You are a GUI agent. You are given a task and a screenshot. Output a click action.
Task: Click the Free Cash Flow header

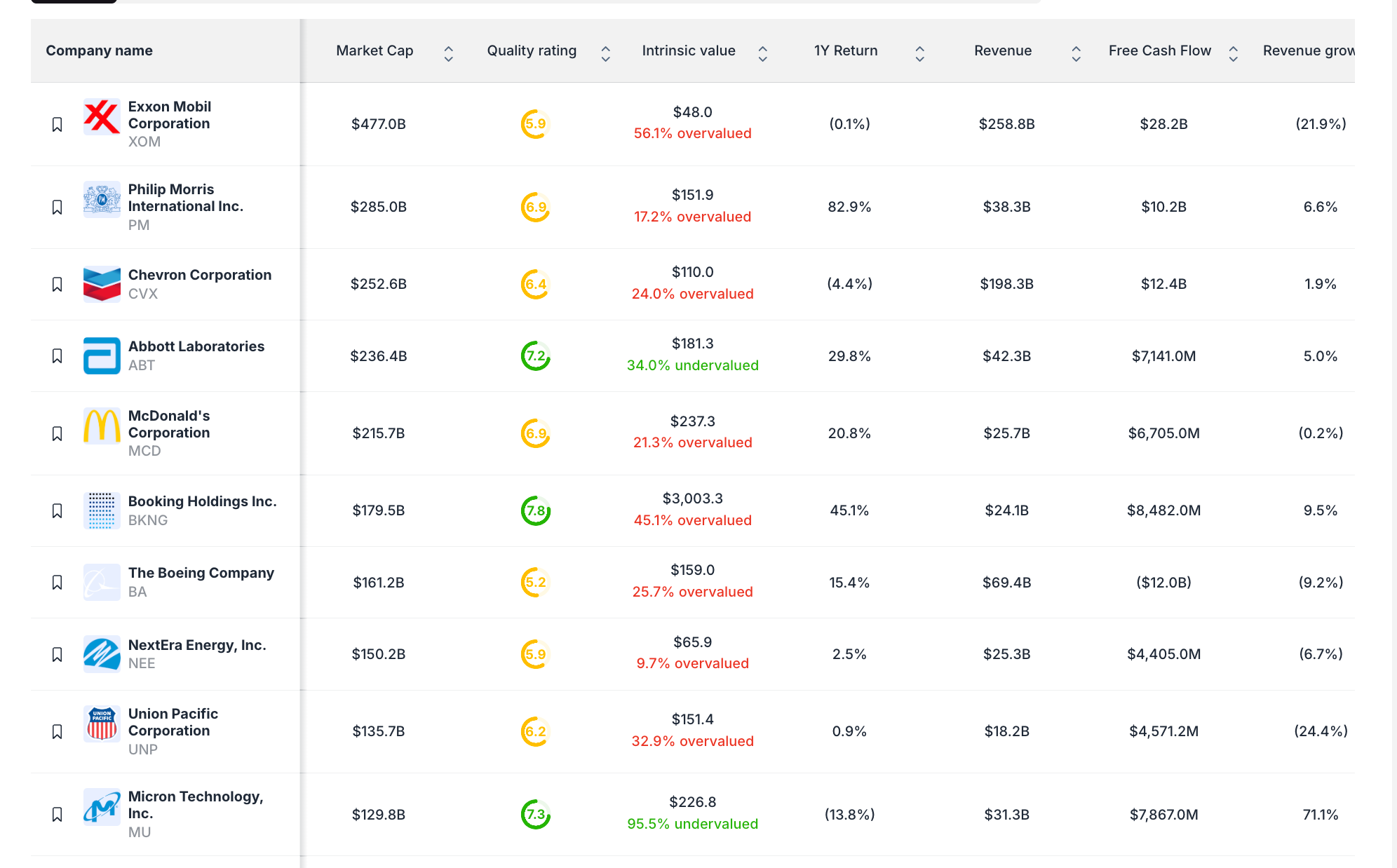pyautogui.click(x=1159, y=50)
